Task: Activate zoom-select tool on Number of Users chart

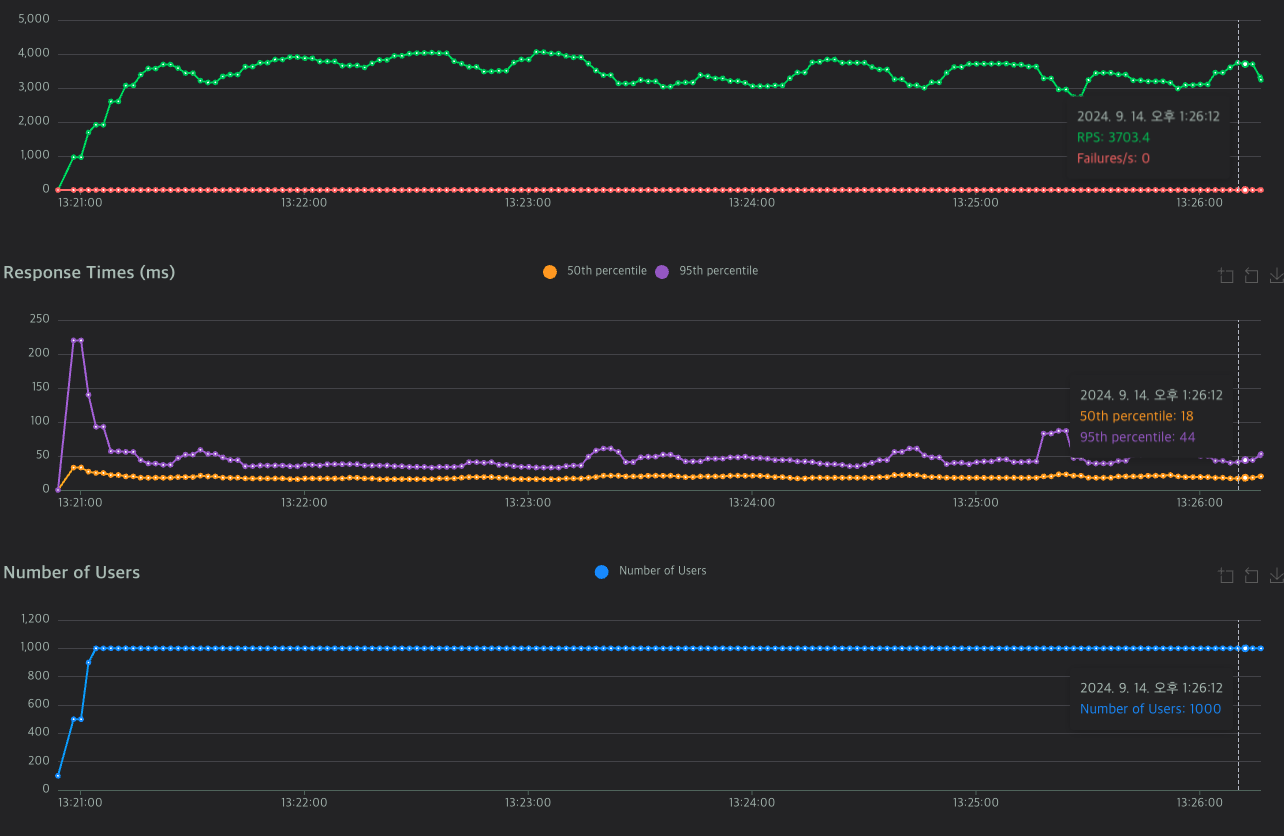Action: 1226,575
